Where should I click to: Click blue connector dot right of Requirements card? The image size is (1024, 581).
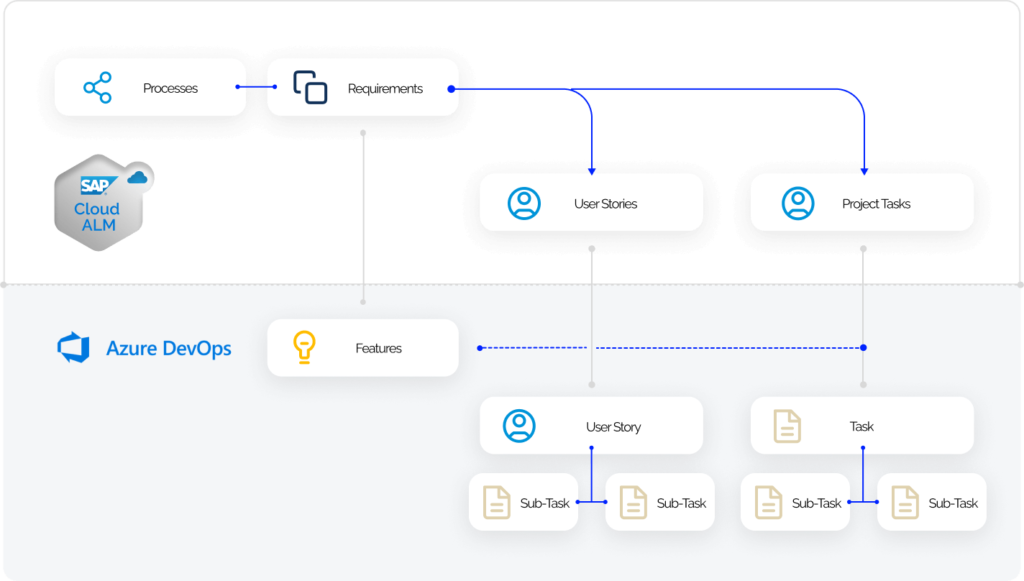tap(451, 89)
